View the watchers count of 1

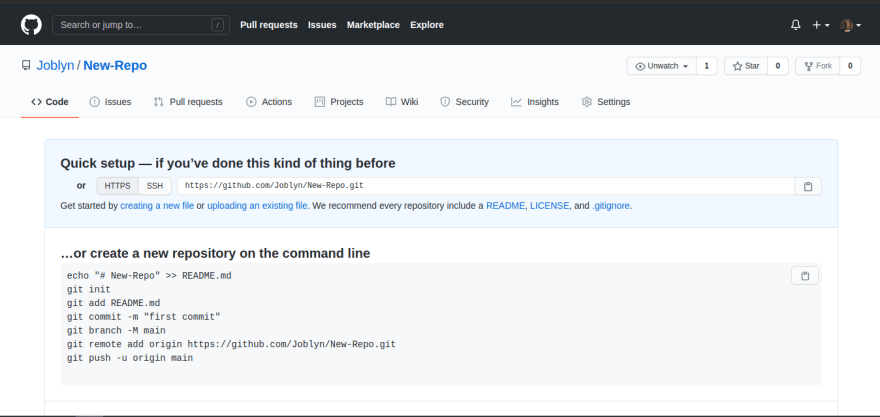[x=707, y=66]
